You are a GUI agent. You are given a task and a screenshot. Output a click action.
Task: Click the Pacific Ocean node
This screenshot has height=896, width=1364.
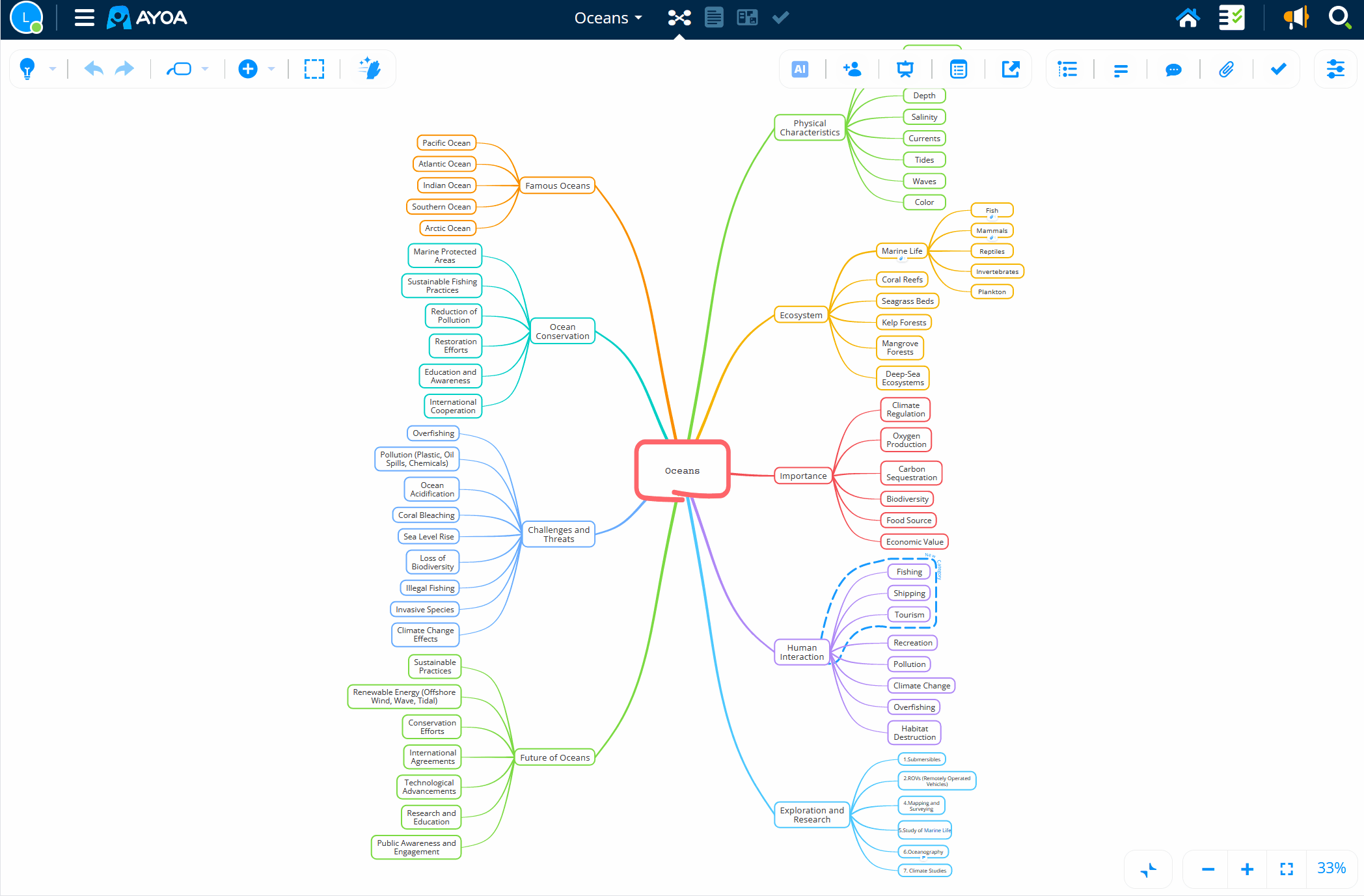tap(446, 143)
